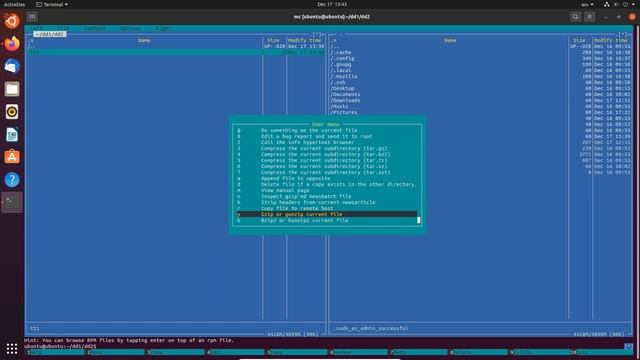Open Firefox from the Ubuntu dock

coord(12,43)
